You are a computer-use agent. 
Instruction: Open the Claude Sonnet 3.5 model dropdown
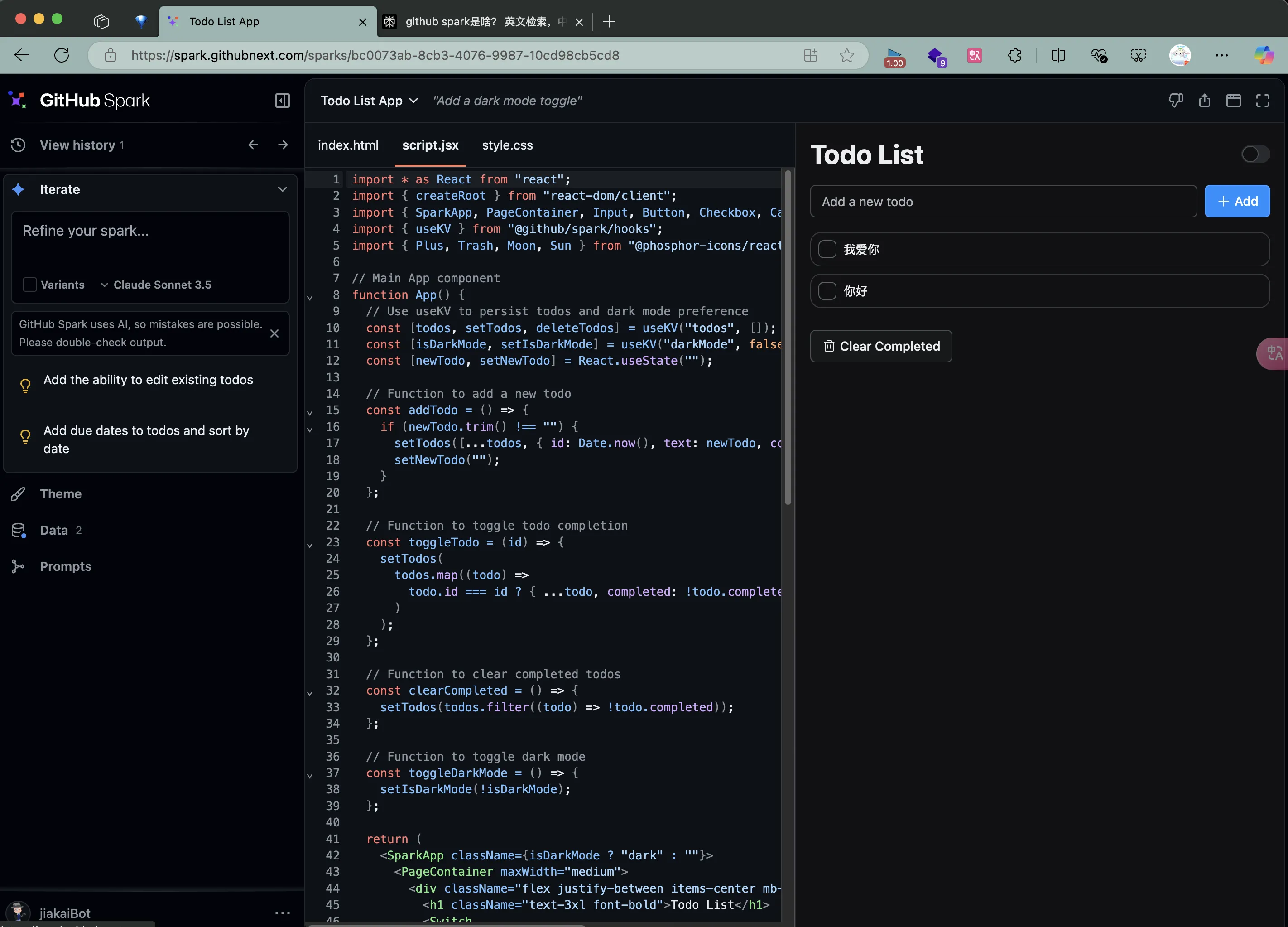[x=156, y=285]
